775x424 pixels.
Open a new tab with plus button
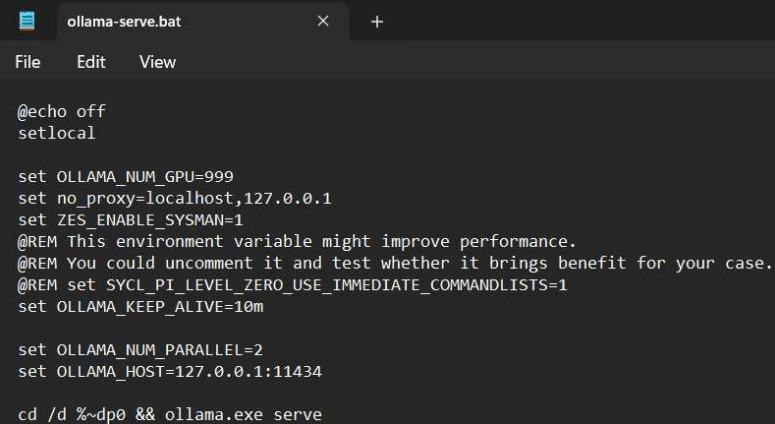pos(377,21)
